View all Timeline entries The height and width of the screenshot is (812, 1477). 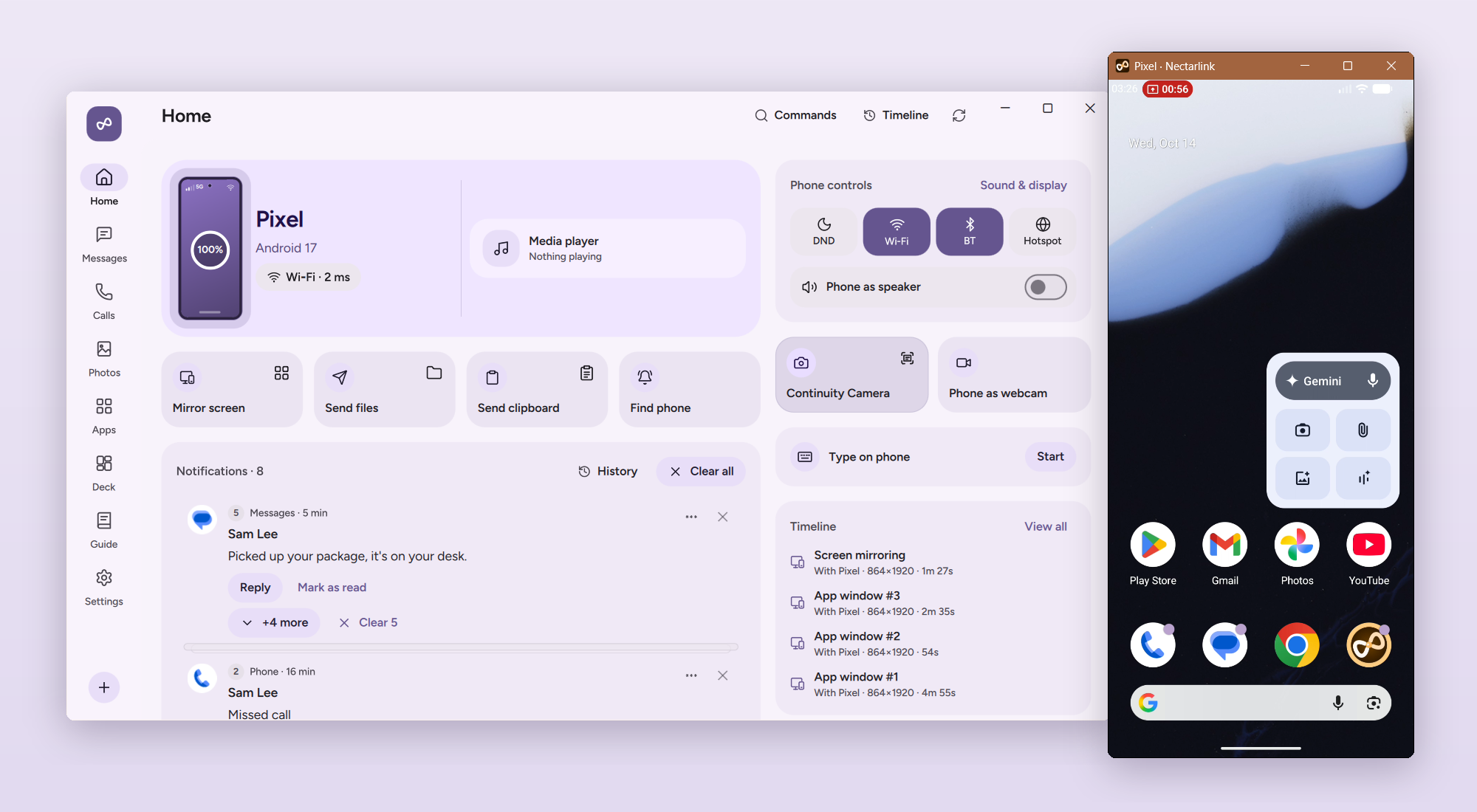(x=1045, y=526)
